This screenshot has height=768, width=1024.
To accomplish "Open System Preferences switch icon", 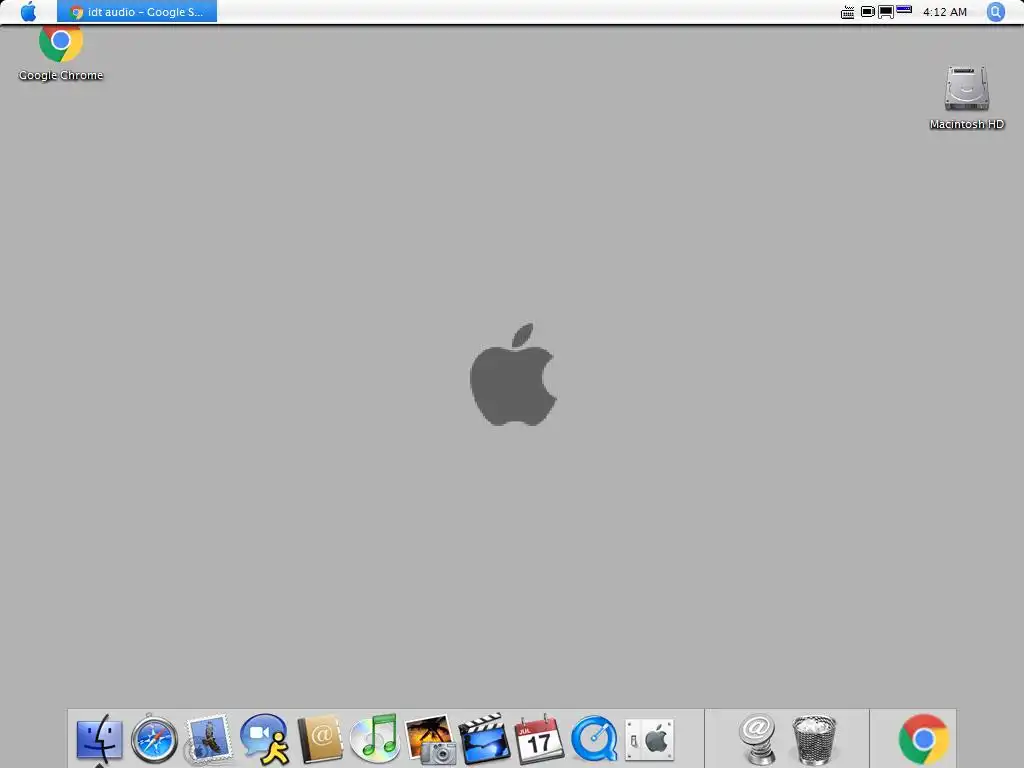I will click(649, 740).
